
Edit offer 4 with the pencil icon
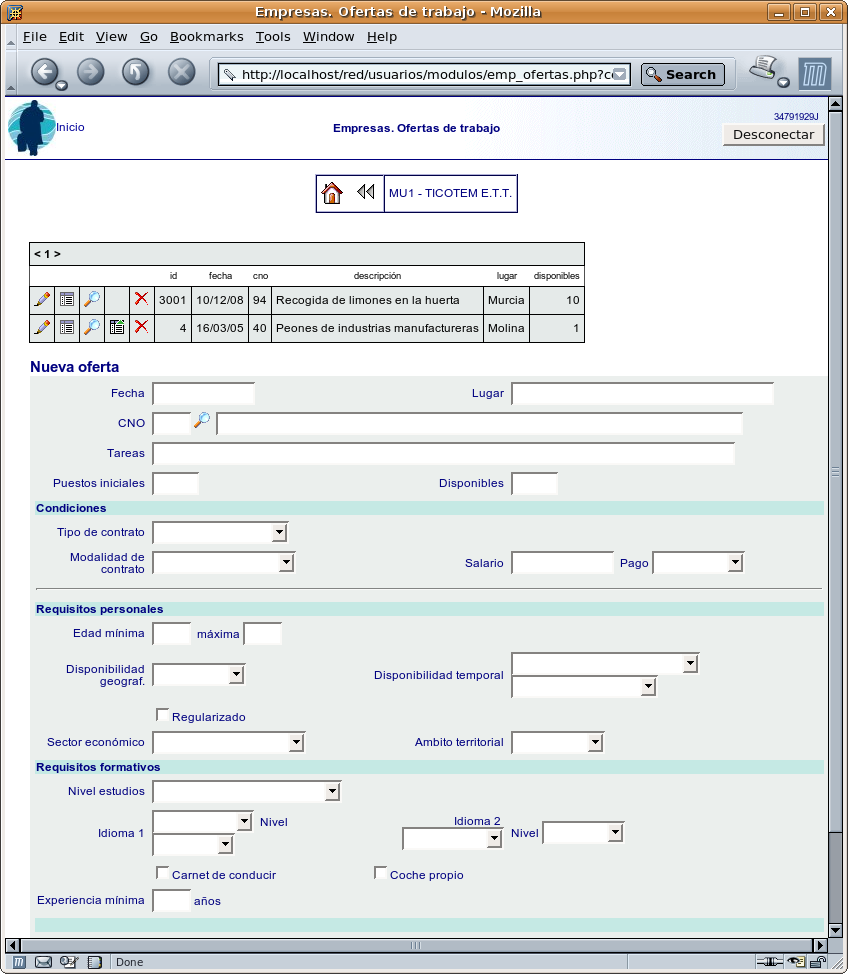click(42, 327)
